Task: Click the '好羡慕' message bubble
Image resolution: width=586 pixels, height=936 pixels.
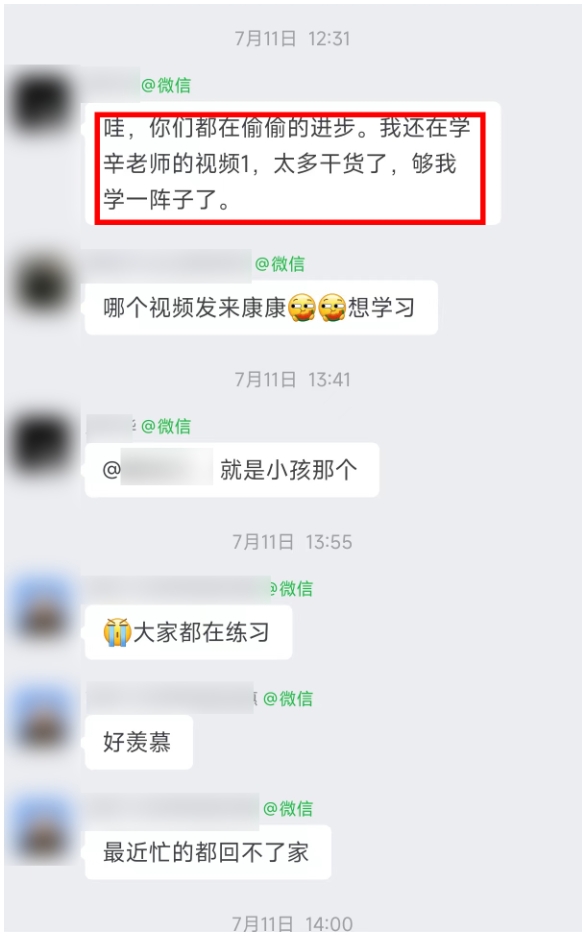Action: click(139, 742)
